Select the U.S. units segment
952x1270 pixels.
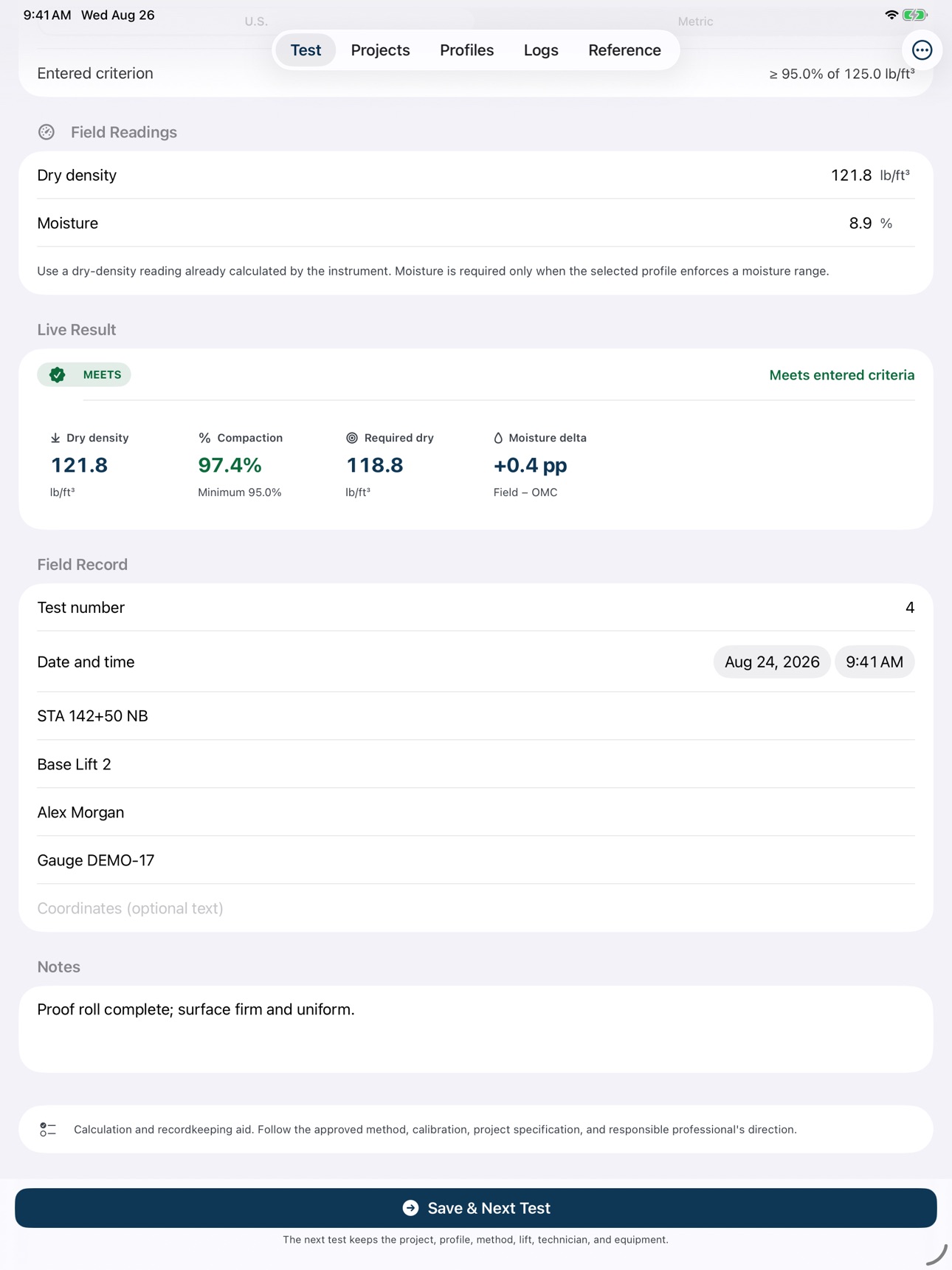pos(256,21)
